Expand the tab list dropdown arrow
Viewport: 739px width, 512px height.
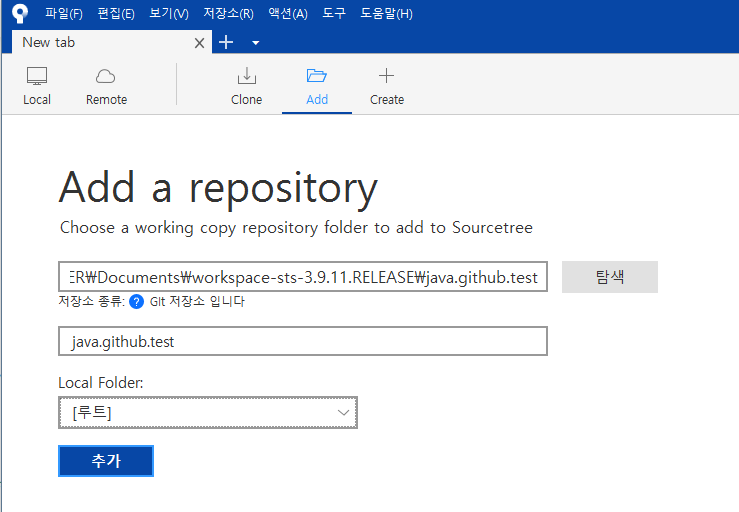tap(255, 43)
